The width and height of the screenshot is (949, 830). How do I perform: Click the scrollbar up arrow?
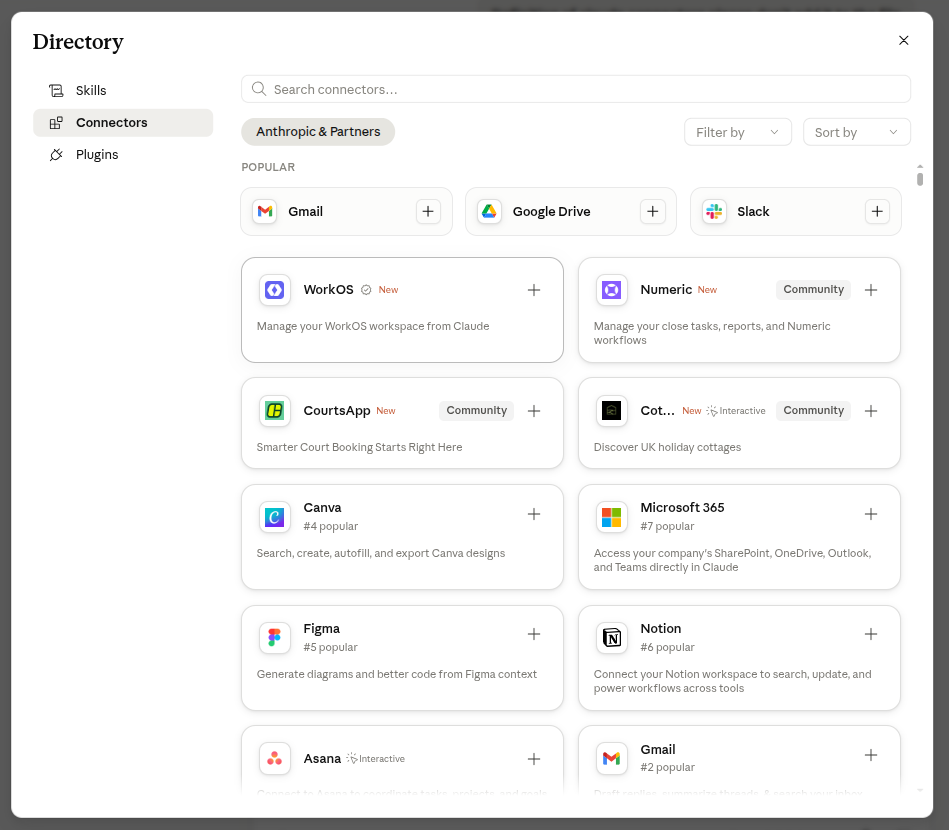pos(920,166)
